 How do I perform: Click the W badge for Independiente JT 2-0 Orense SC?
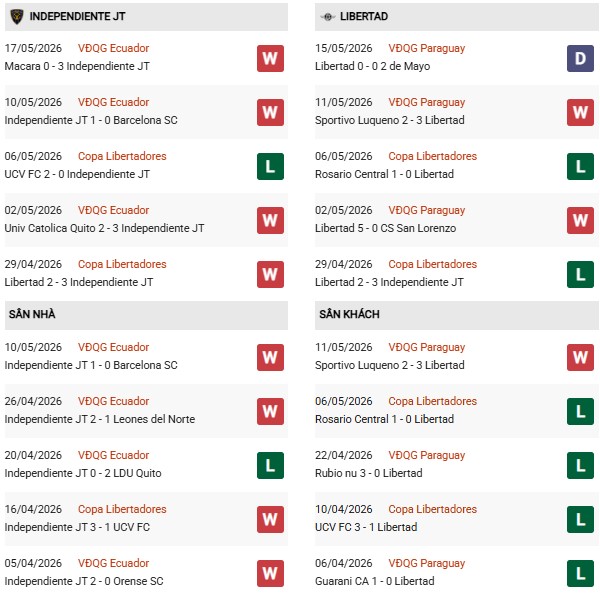270,573
